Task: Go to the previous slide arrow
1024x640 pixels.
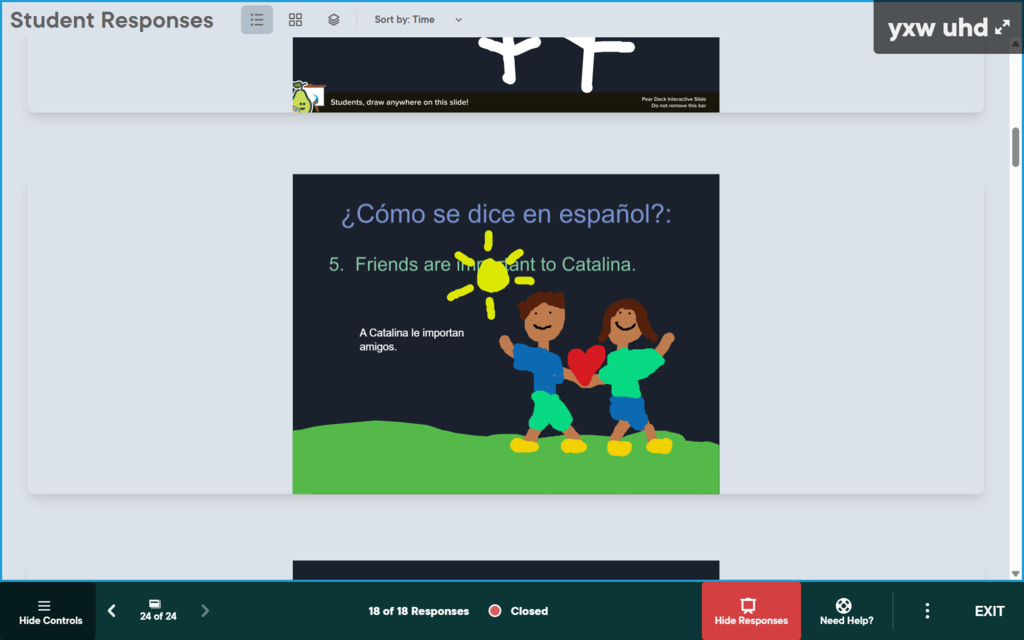Action: click(x=112, y=611)
